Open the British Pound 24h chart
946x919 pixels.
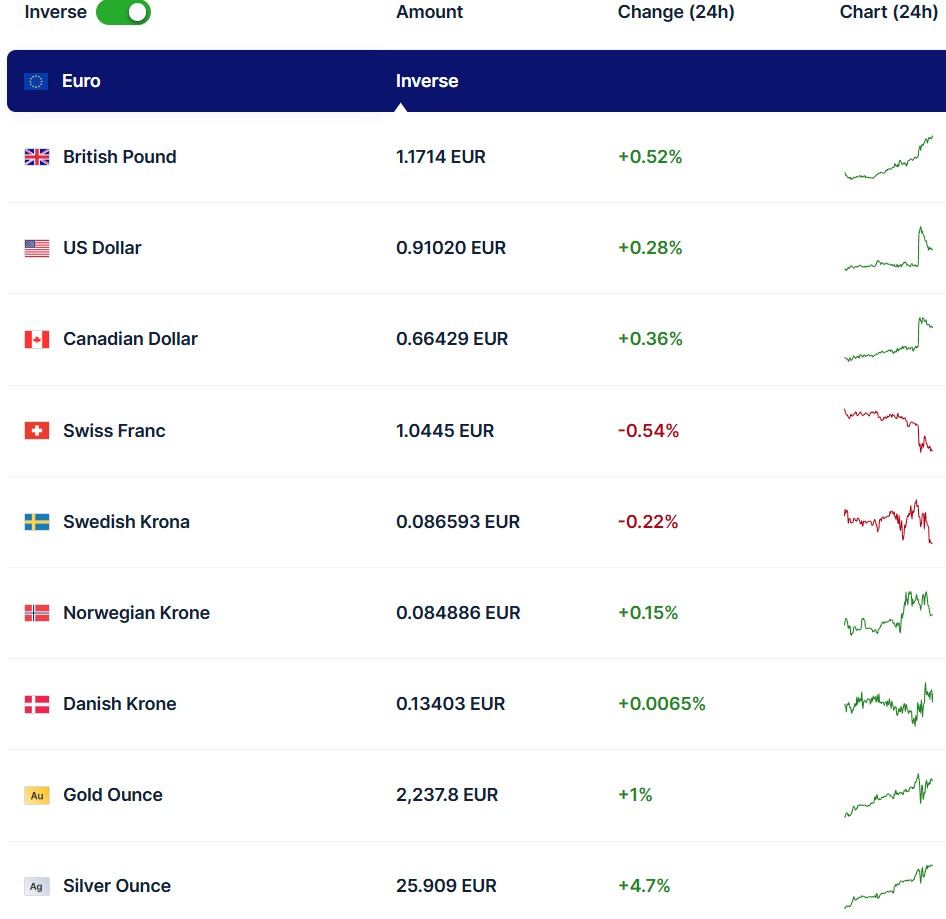point(888,158)
